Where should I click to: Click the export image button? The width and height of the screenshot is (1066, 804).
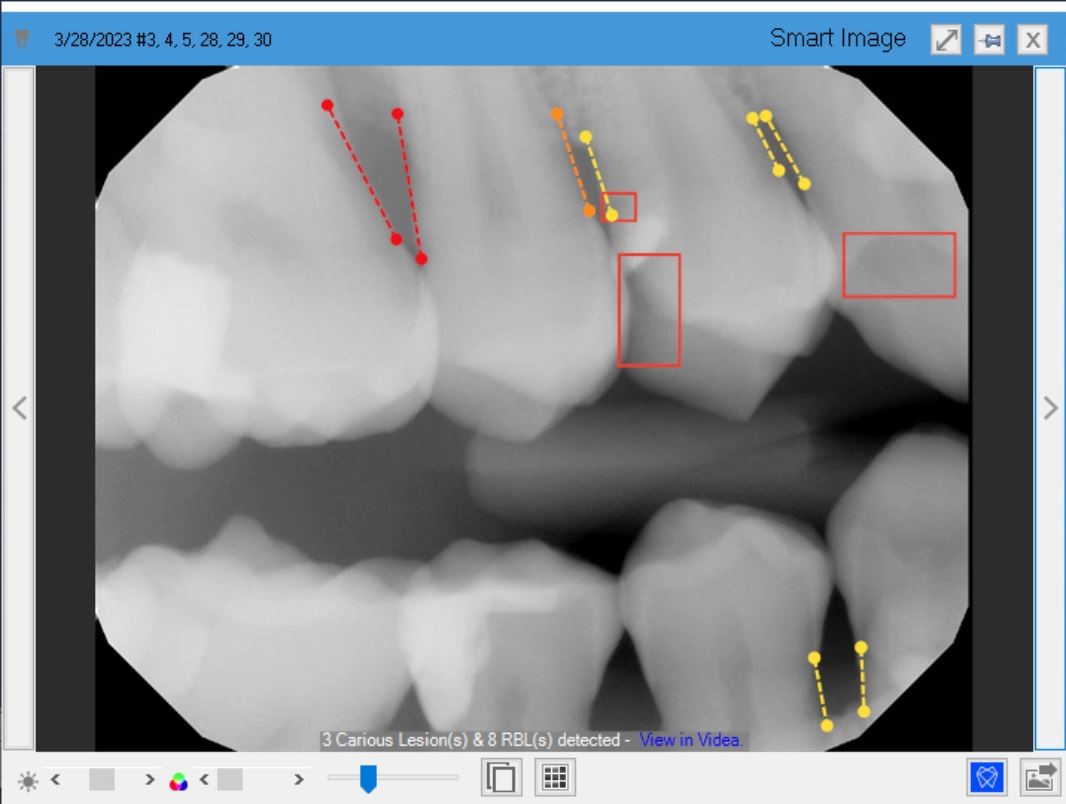tap(1040, 777)
